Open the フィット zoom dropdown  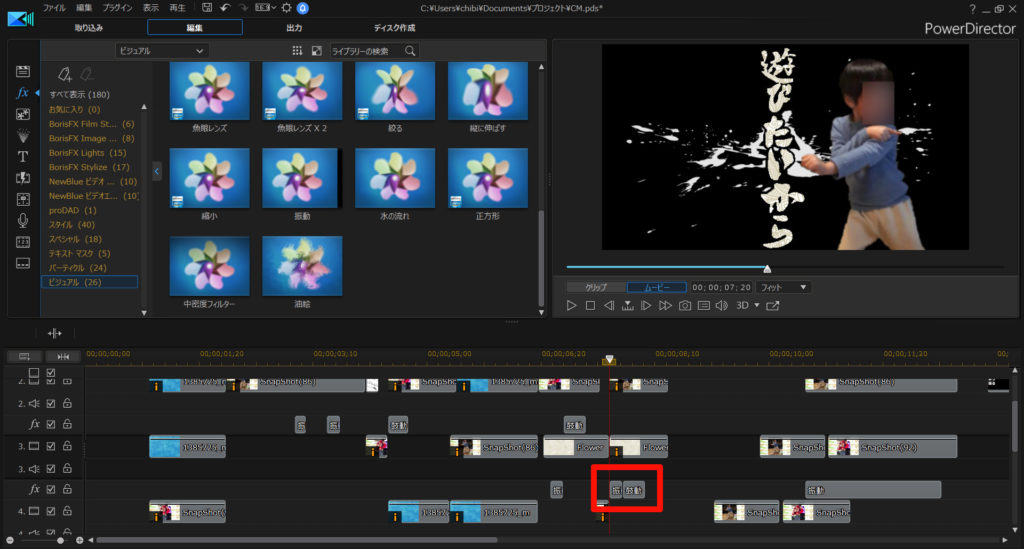784,287
